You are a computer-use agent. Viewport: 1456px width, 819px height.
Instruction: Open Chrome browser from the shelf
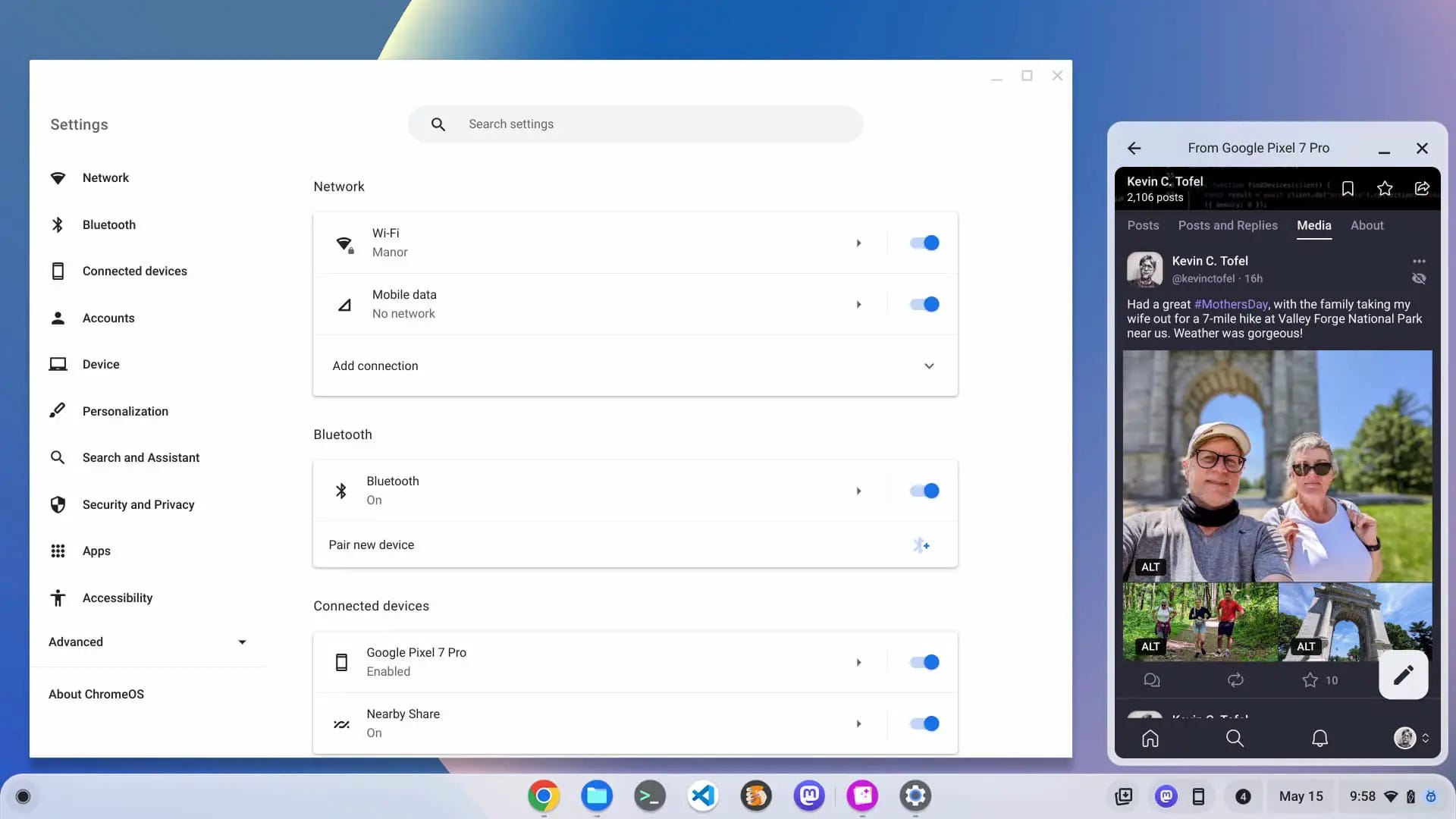tap(544, 795)
